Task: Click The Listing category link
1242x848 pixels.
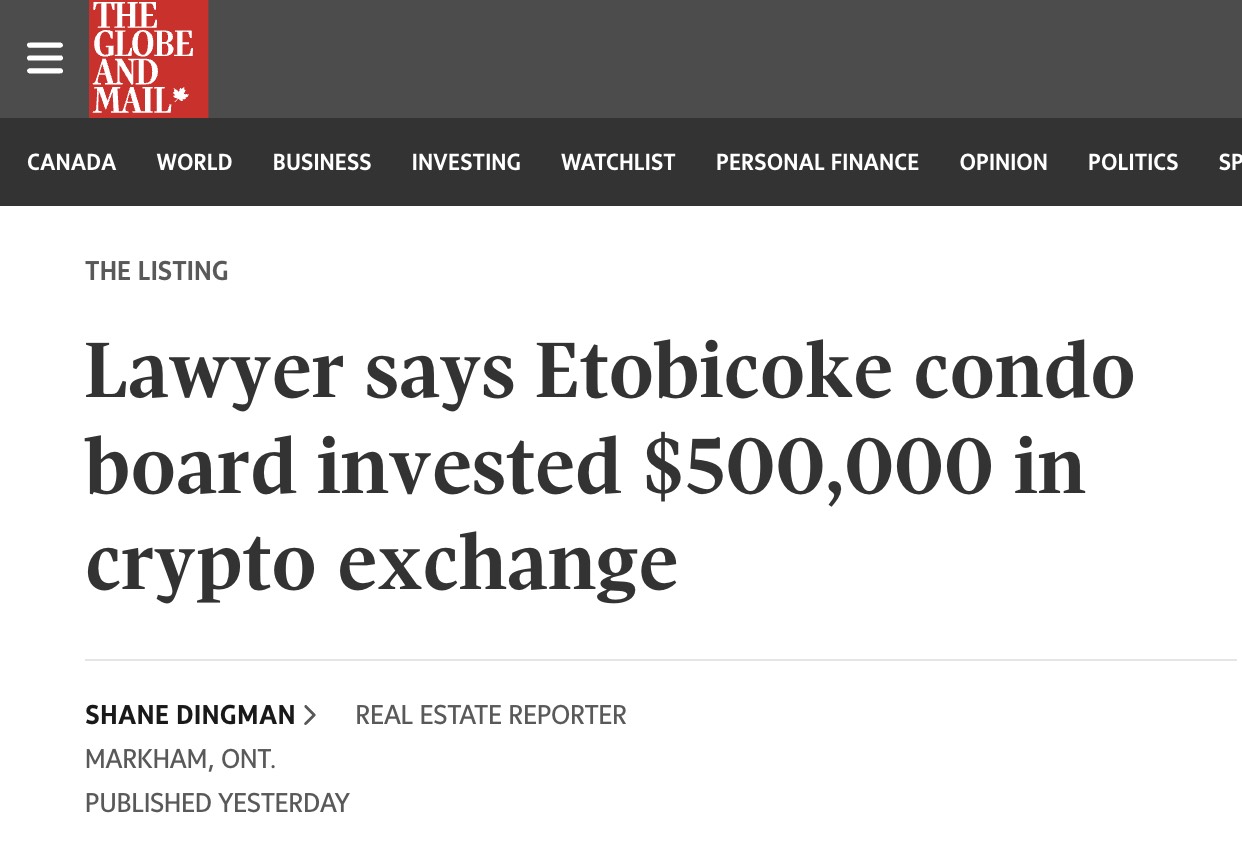Action: [156, 271]
